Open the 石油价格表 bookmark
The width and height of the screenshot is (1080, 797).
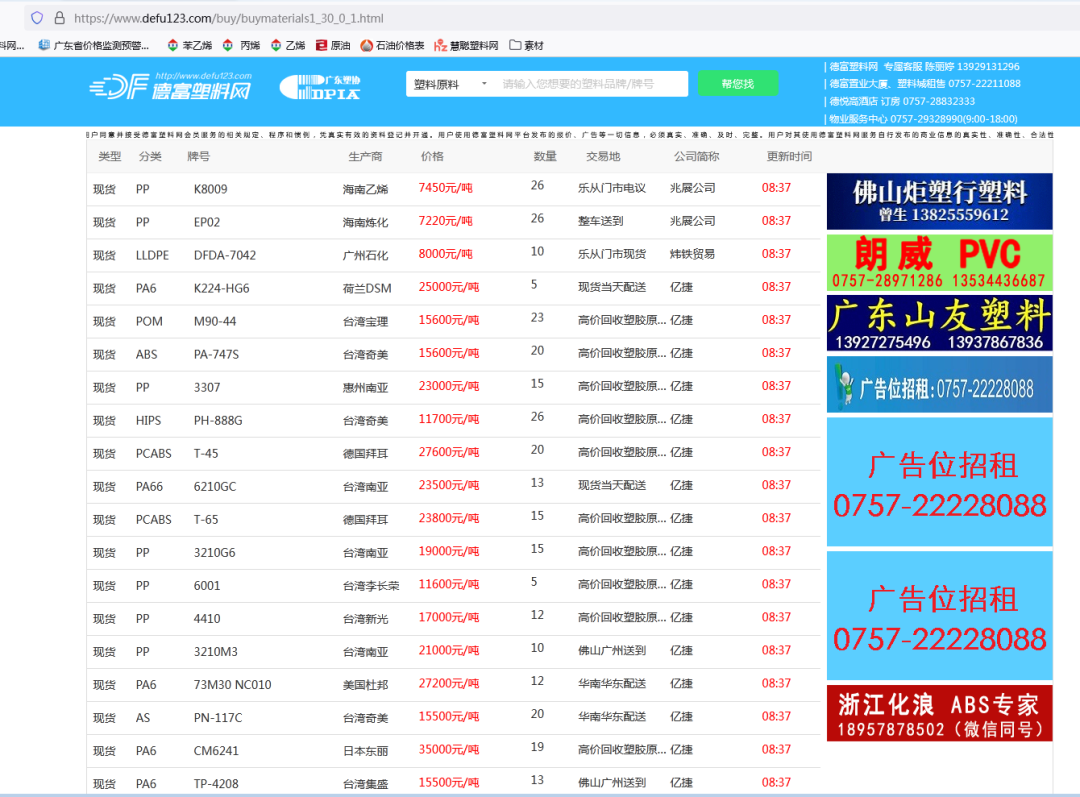(393, 45)
